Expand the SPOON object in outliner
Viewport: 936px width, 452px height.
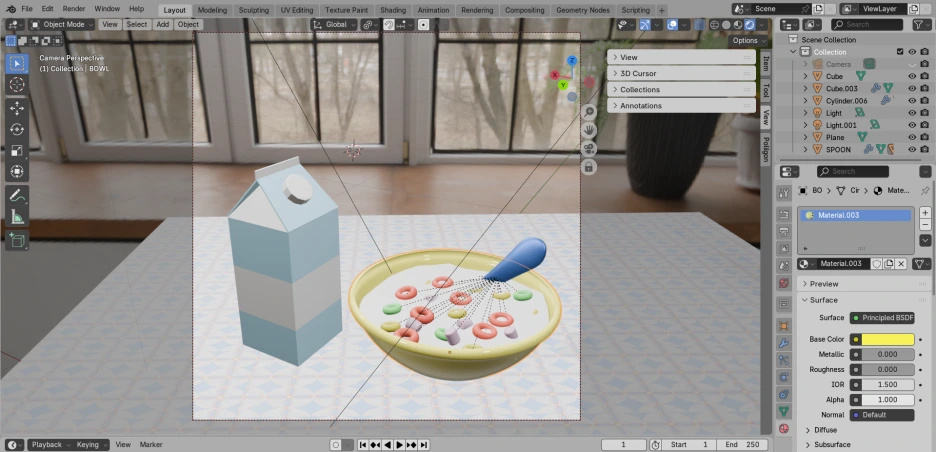(x=805, y=149)
